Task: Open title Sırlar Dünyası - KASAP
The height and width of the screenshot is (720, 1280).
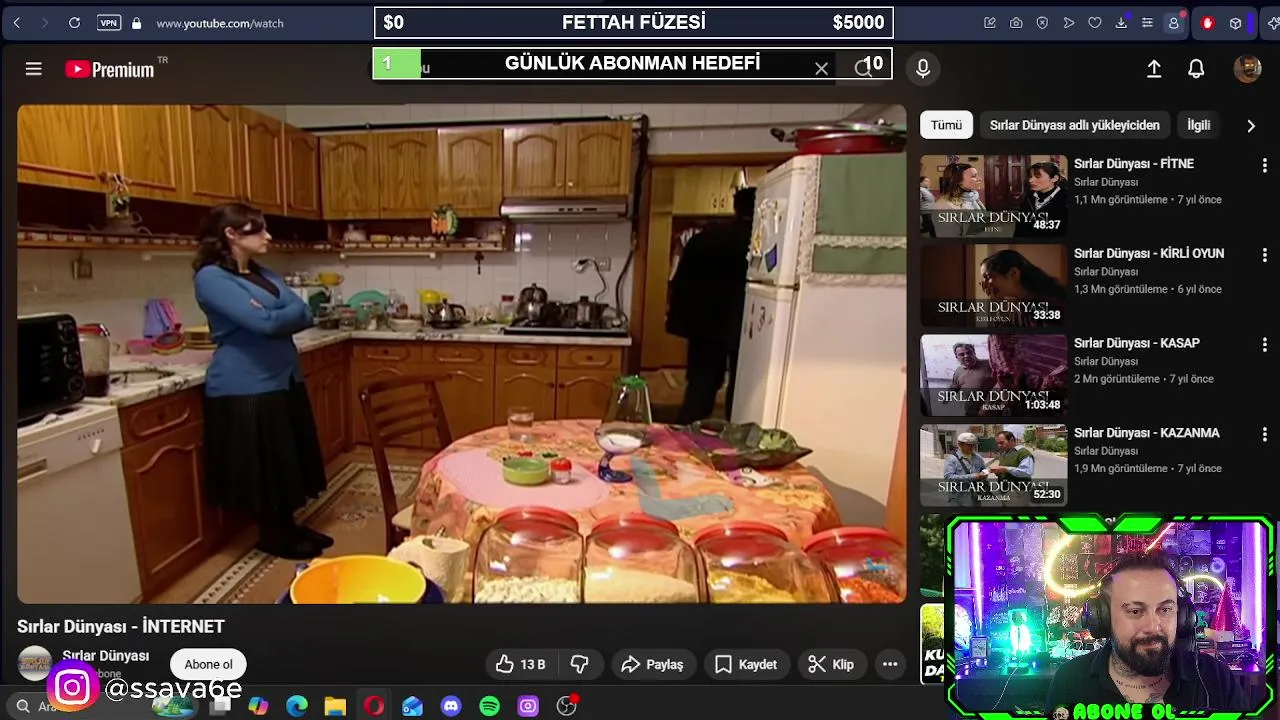Action: click(x=1137, y=343)
